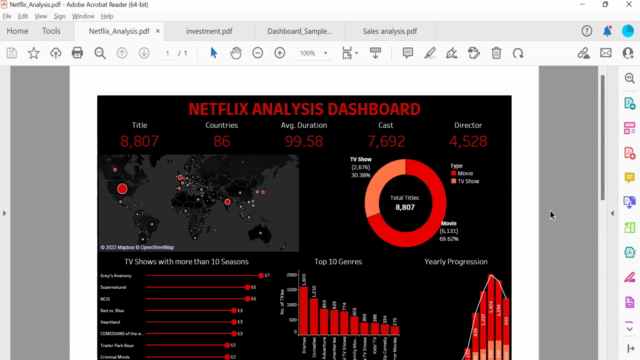Add a comment sticky note

pyautogui.click(x=407, y=53)
